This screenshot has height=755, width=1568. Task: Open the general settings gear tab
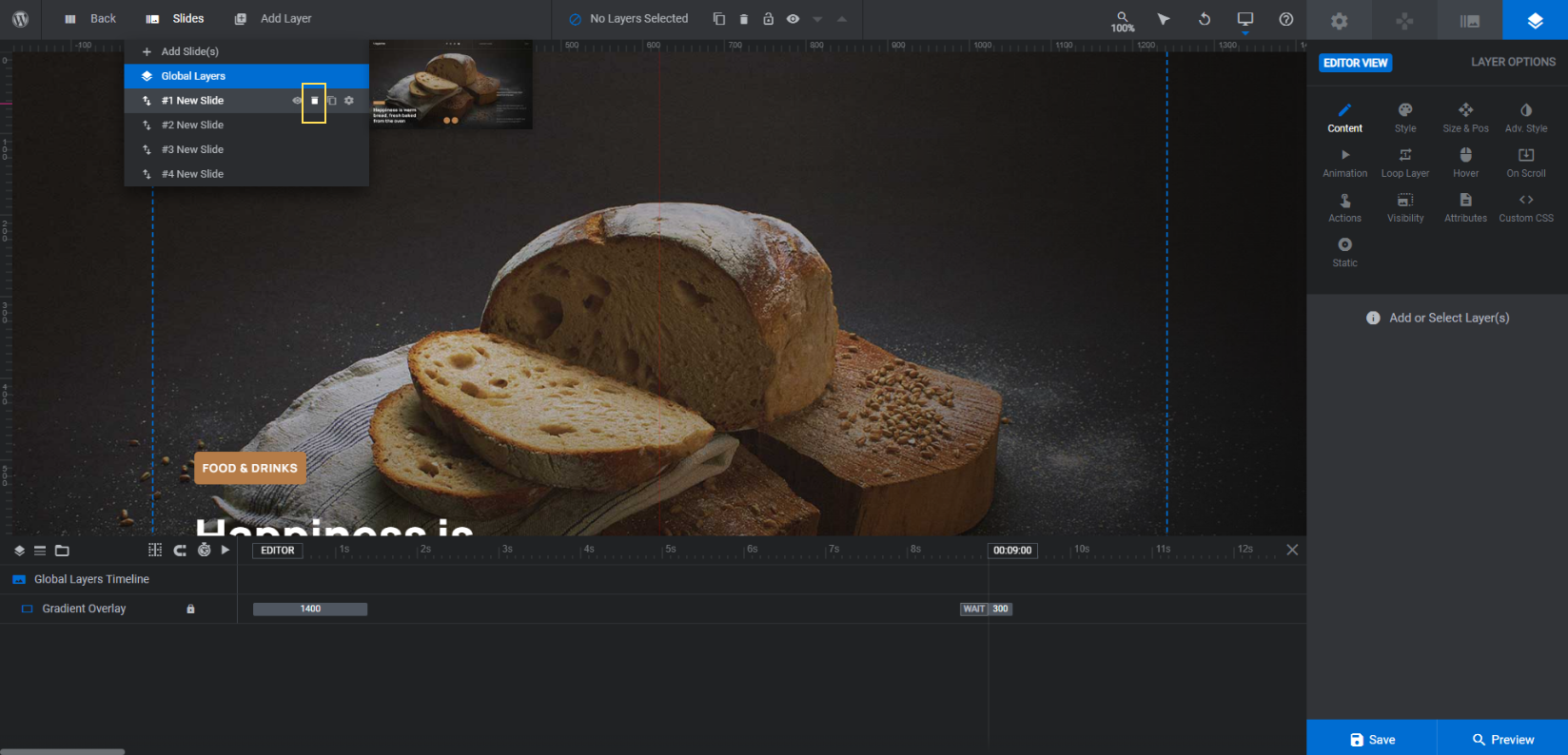pos(1340,20)
